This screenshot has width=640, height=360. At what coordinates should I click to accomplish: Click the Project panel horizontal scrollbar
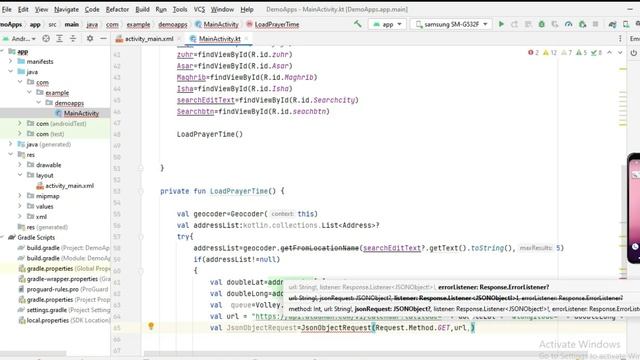33,353
